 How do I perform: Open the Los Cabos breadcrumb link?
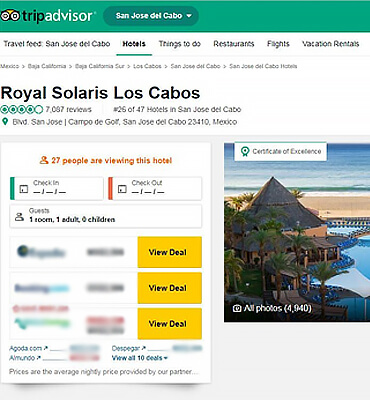coord(147,66)
